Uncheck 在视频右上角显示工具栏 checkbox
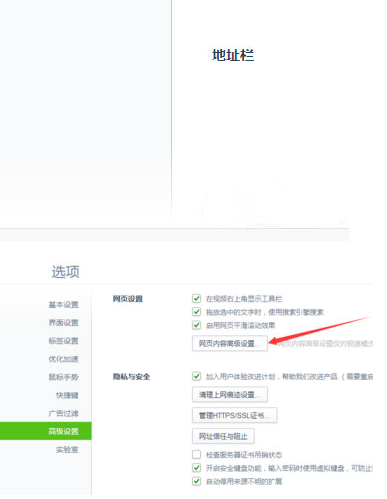The height and width of the screenshot is (499, 387). click(196, 298)
